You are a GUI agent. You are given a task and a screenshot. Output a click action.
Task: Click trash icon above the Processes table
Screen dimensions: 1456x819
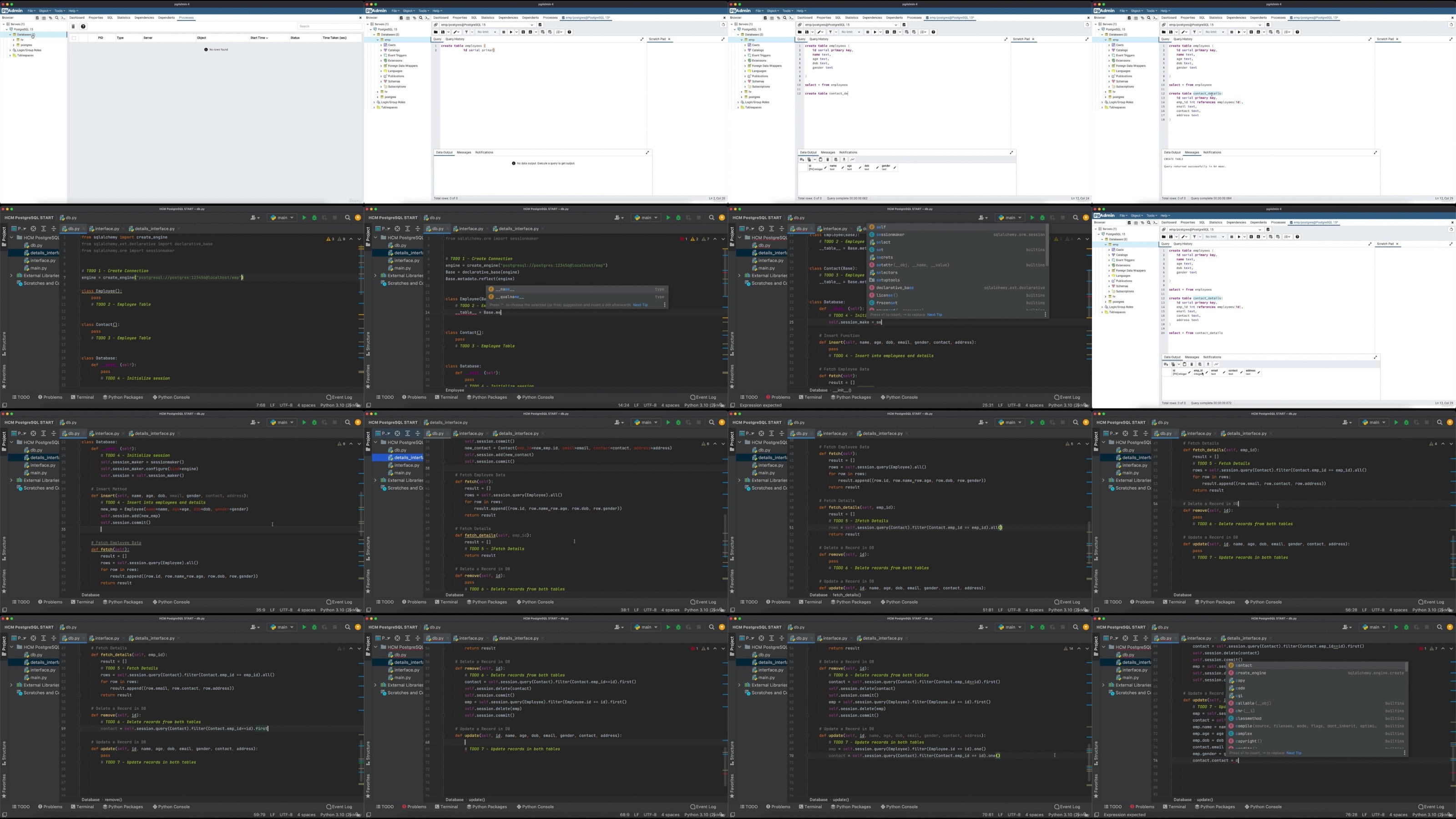pyautogui.click(x=73, y=26)
